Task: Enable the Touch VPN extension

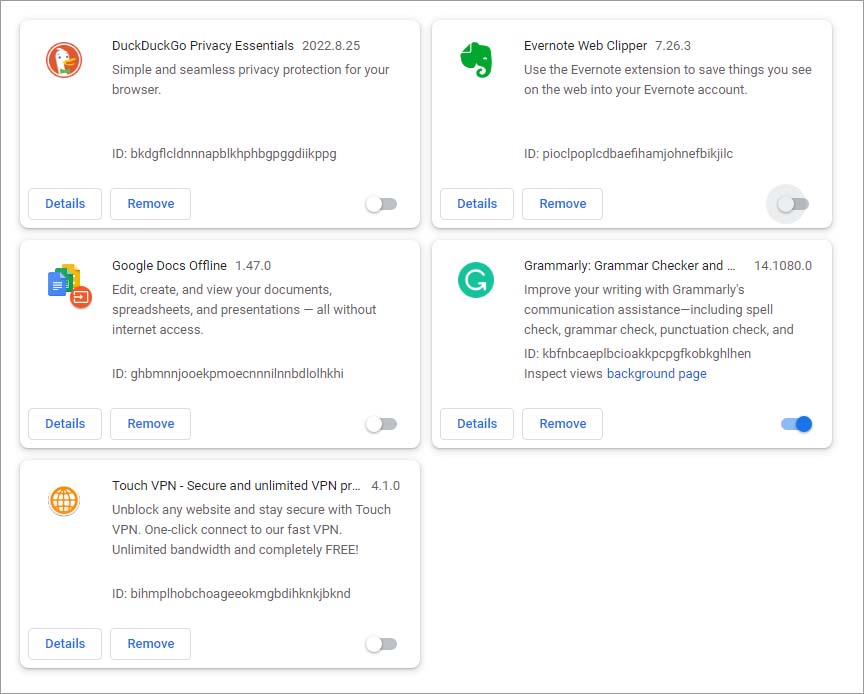Action: pos(381,644)
